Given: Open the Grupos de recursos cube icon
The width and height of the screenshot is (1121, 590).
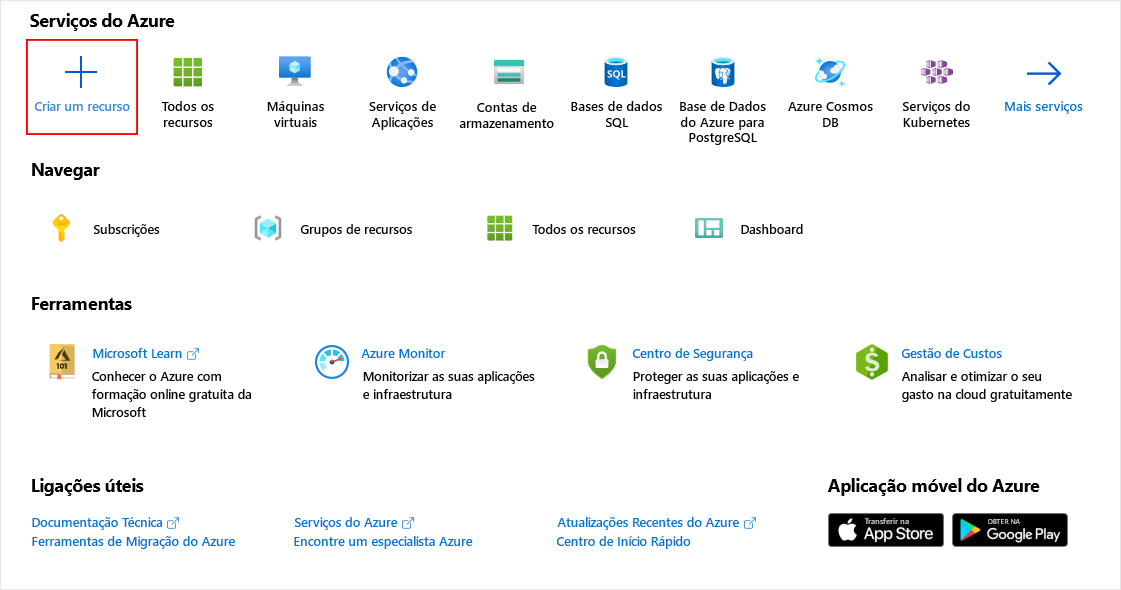Looking at the screenshot, I should click(x=268, y=228).
